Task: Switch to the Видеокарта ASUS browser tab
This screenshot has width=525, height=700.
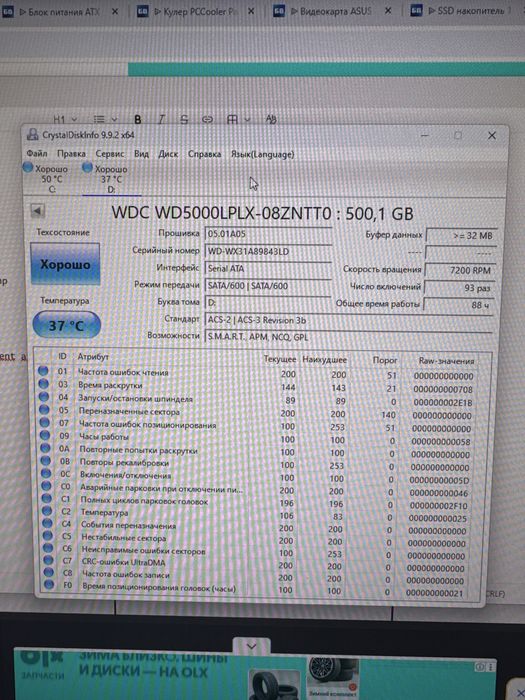Action: pos(333,11)
